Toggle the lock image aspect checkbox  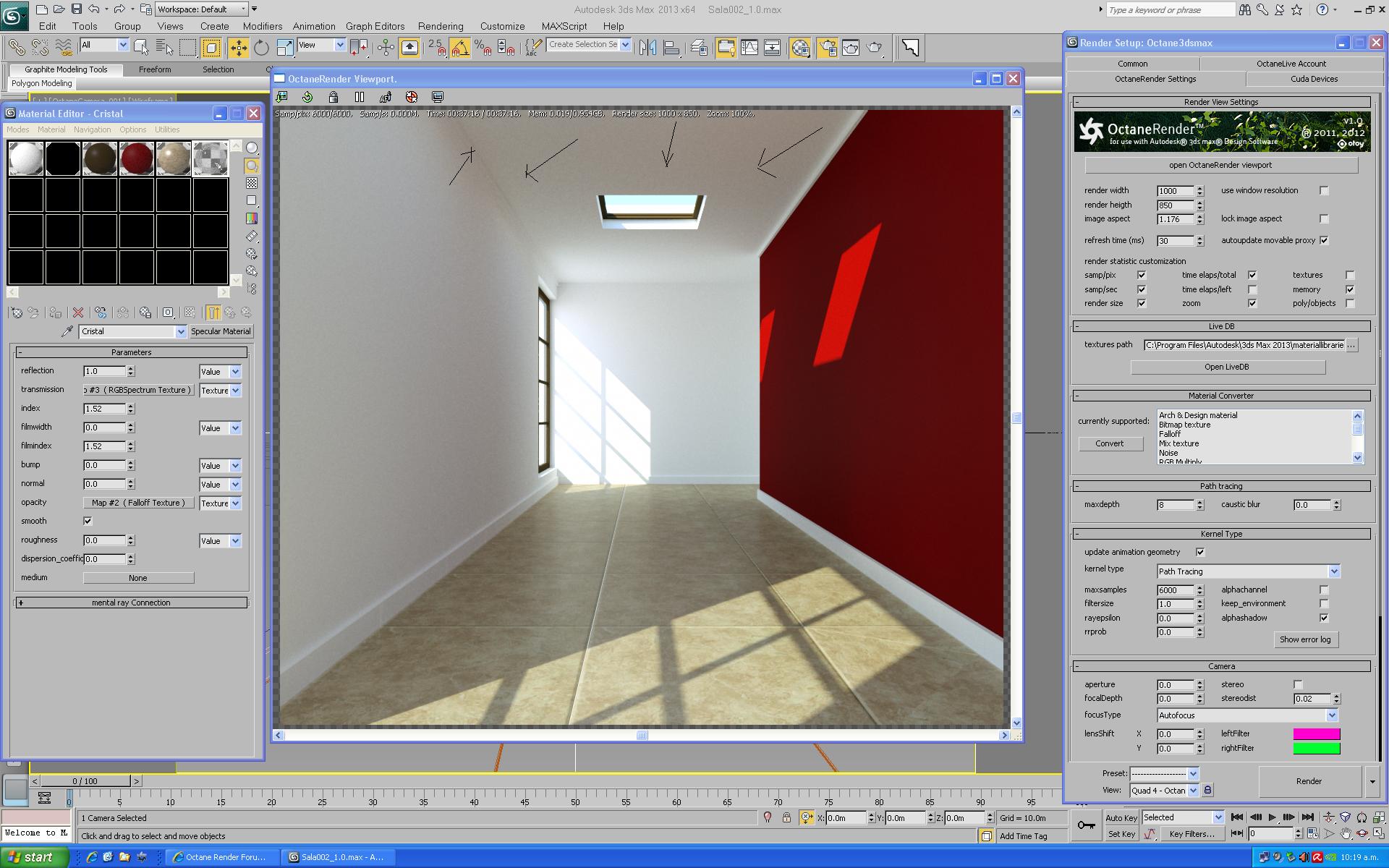coord(1324,218)
